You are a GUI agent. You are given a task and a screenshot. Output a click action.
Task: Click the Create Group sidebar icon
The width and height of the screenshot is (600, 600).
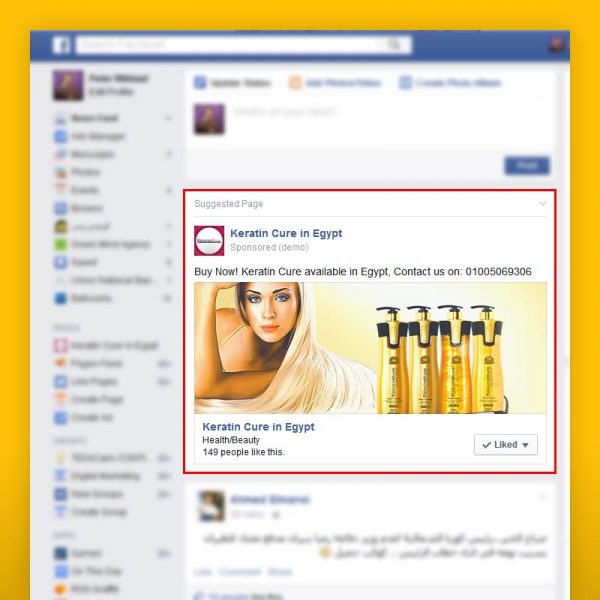pyautogui.click(x=60, y=512)
